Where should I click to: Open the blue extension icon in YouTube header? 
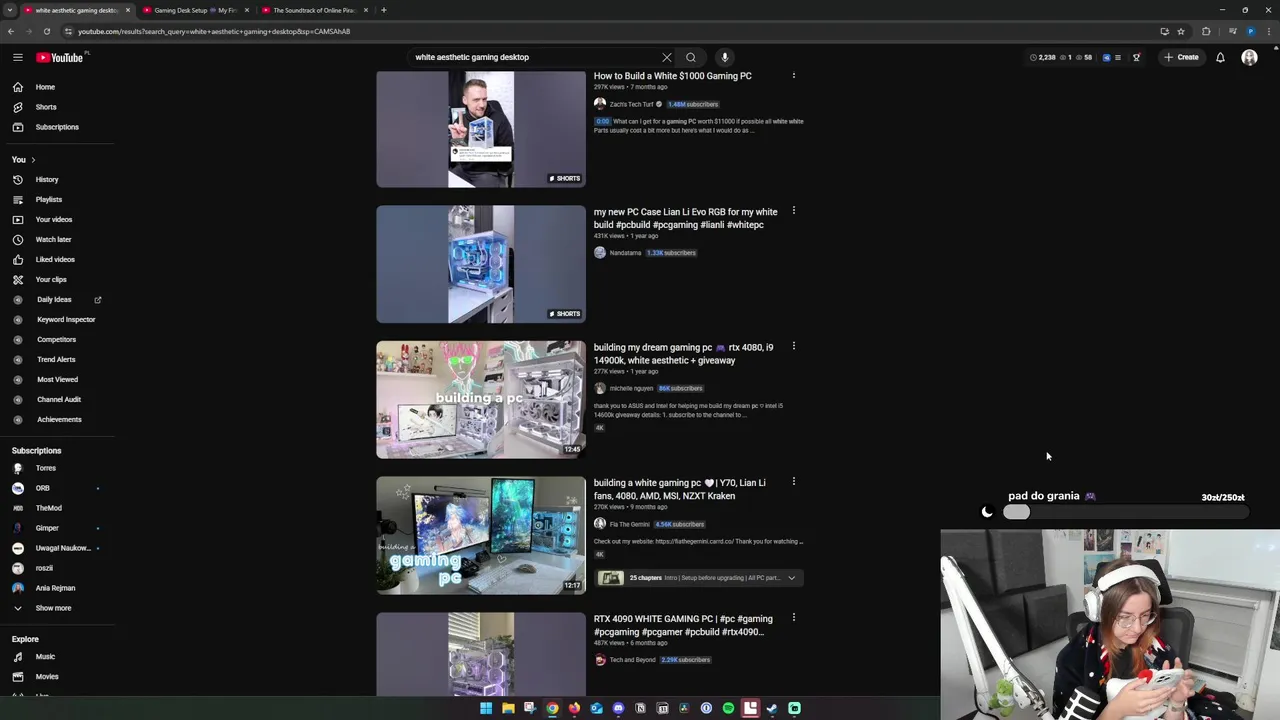click(x=1106, y=57)
